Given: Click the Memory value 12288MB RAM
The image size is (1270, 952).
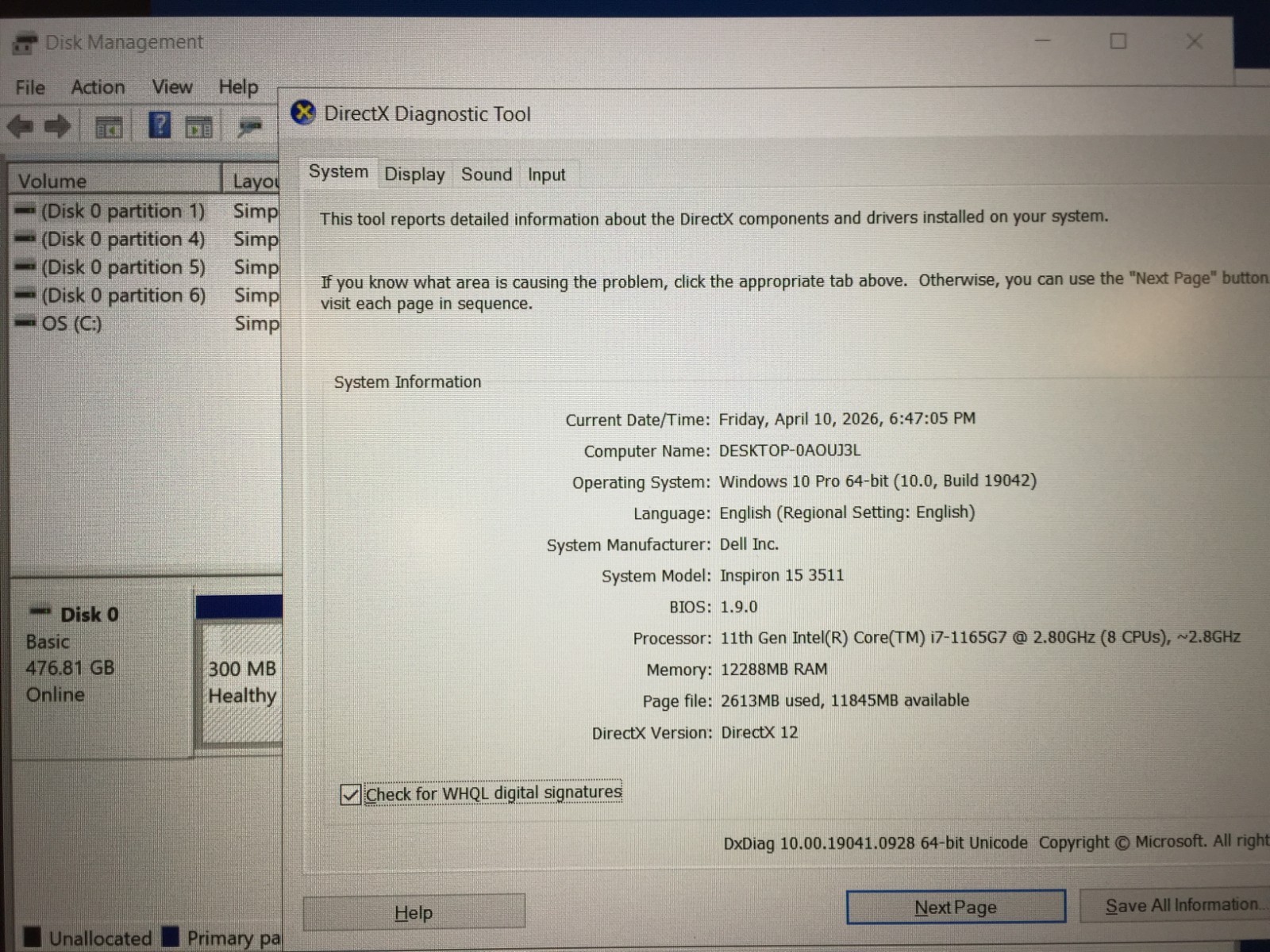Looking at the screenshot, I should [774, 670].
